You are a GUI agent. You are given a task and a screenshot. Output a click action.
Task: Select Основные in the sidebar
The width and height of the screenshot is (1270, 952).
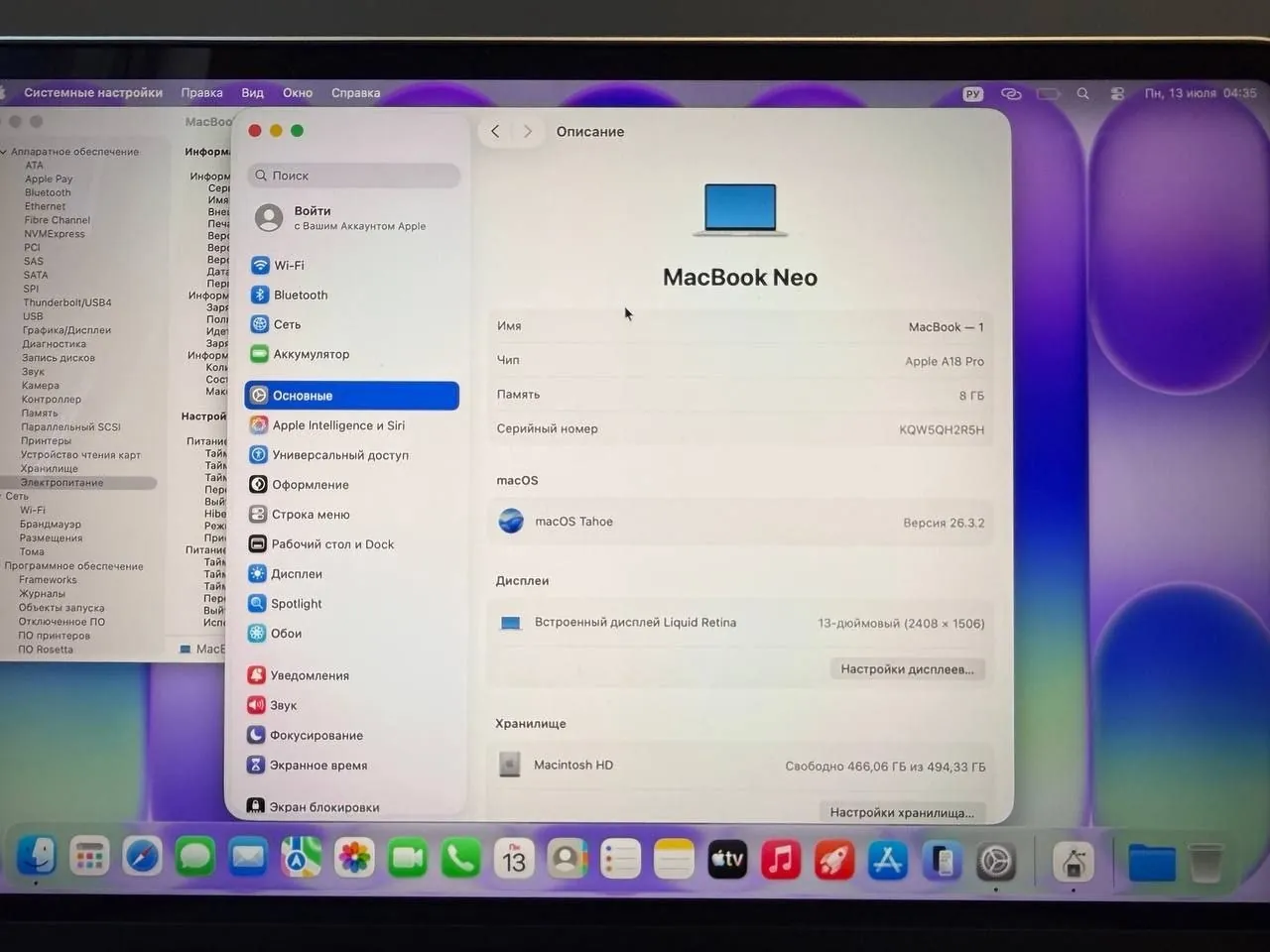pyautogui.click(x=352, y=395)
